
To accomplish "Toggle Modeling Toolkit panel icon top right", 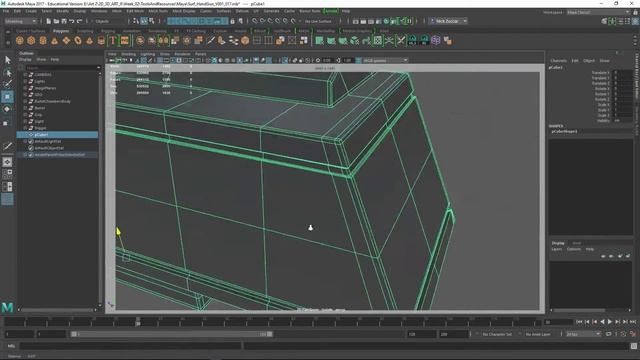I will tap(604, 21).
